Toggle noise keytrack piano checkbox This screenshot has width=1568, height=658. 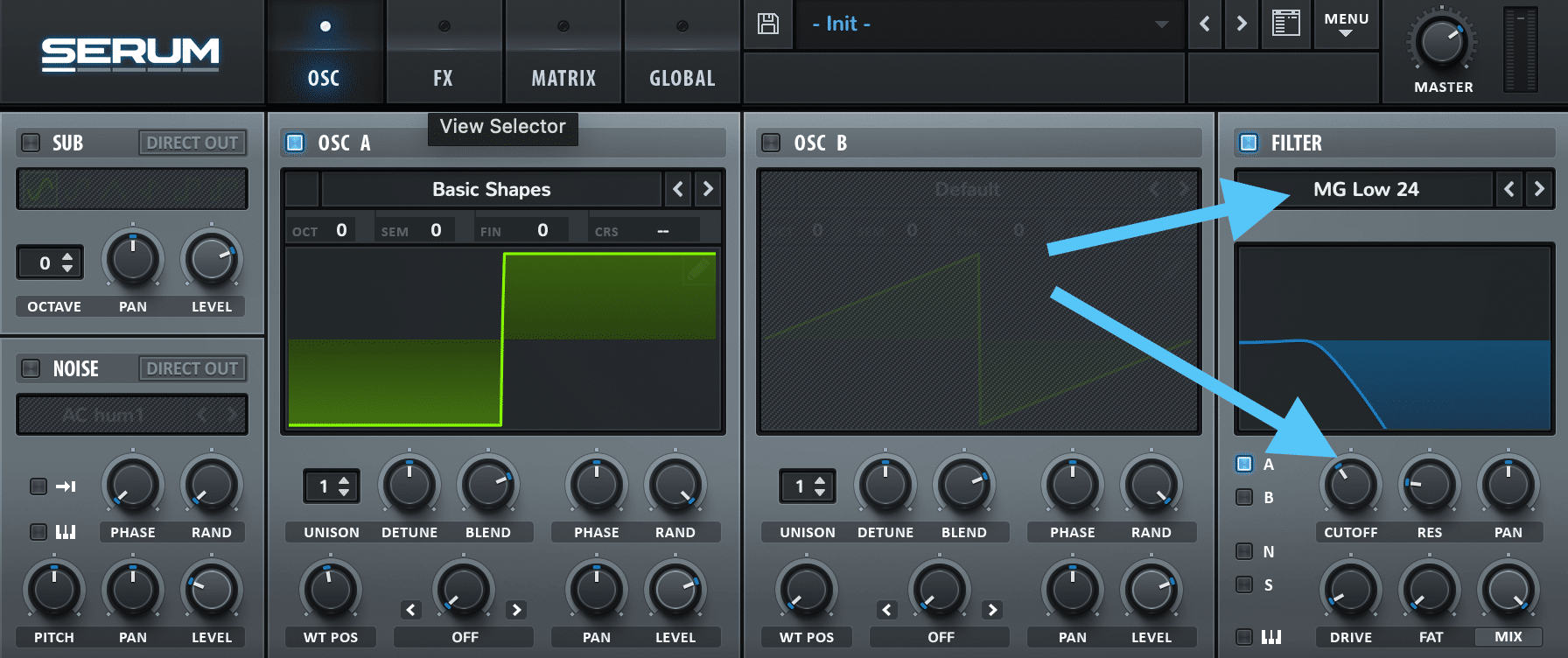click(x=38, y=531)
